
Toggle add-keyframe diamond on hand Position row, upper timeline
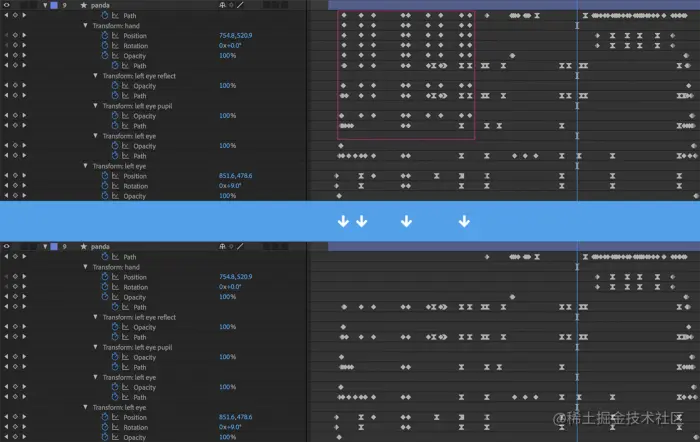pyautogui.click(x=15, y=35)
